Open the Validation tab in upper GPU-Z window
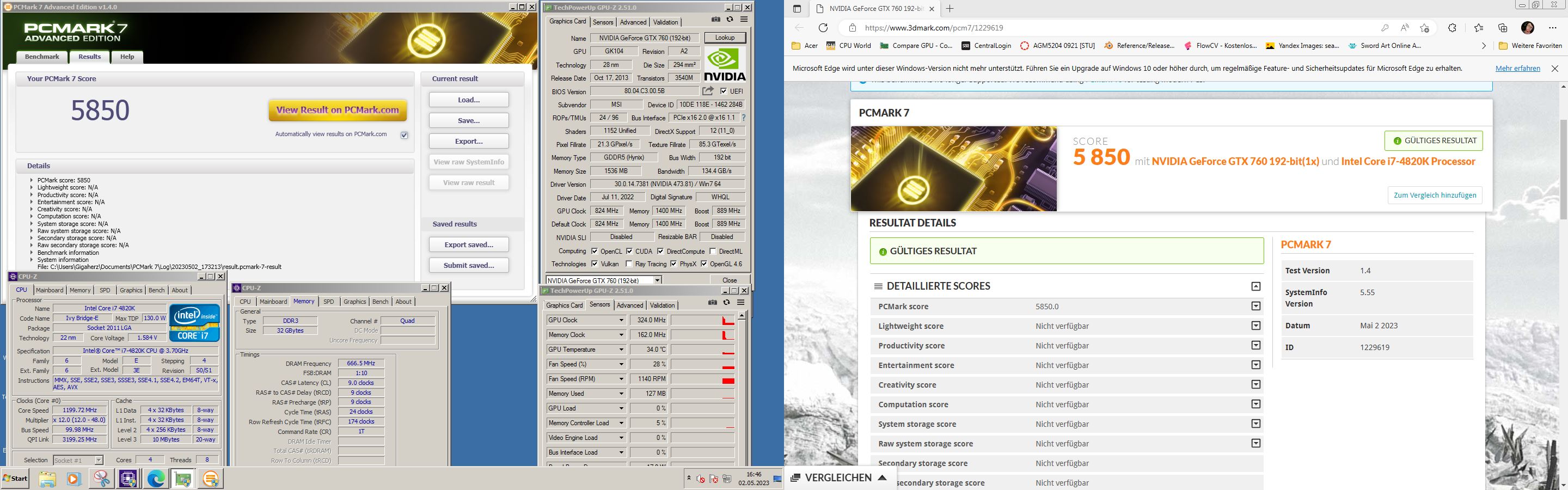This screenshot has width=1568, height=490. (x=665, y=22)
